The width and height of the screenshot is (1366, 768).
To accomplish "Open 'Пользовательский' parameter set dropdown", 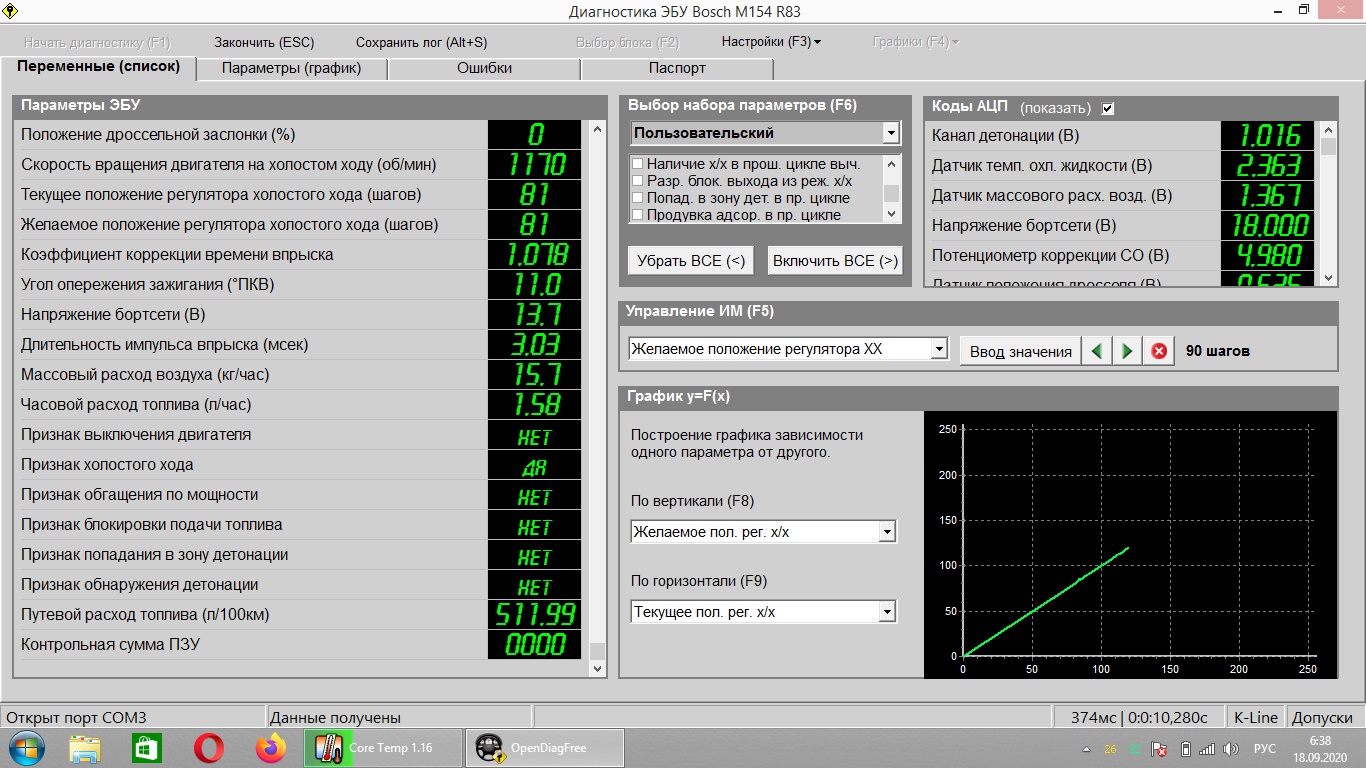I will [x=891, y=133].
